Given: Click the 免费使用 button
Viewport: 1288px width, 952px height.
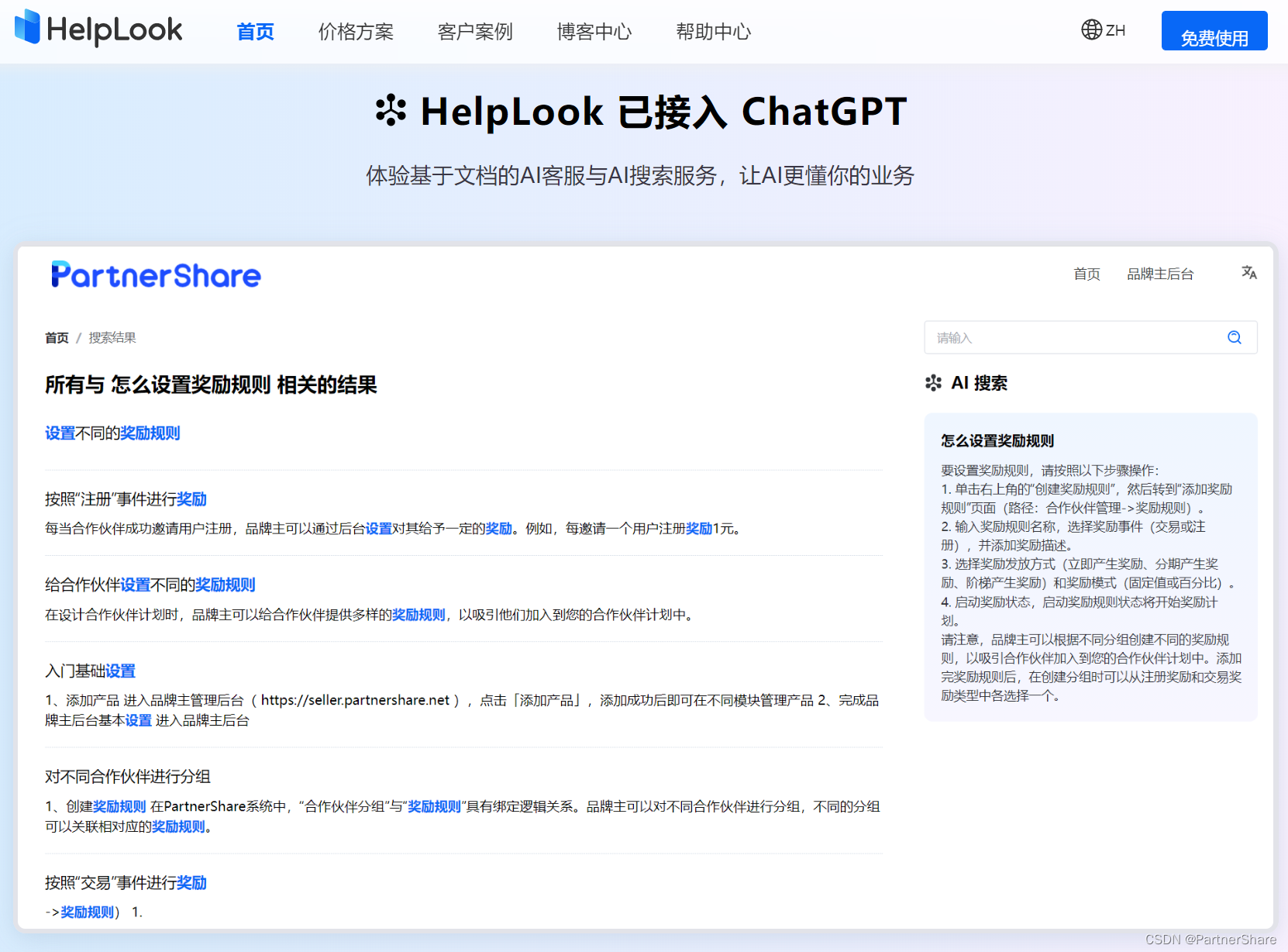Looking at the screenshot, I should click(1214, 31).
